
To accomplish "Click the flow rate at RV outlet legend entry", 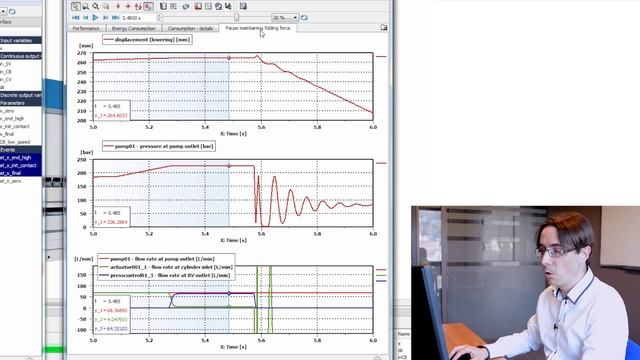I will (x=164, y=275).
